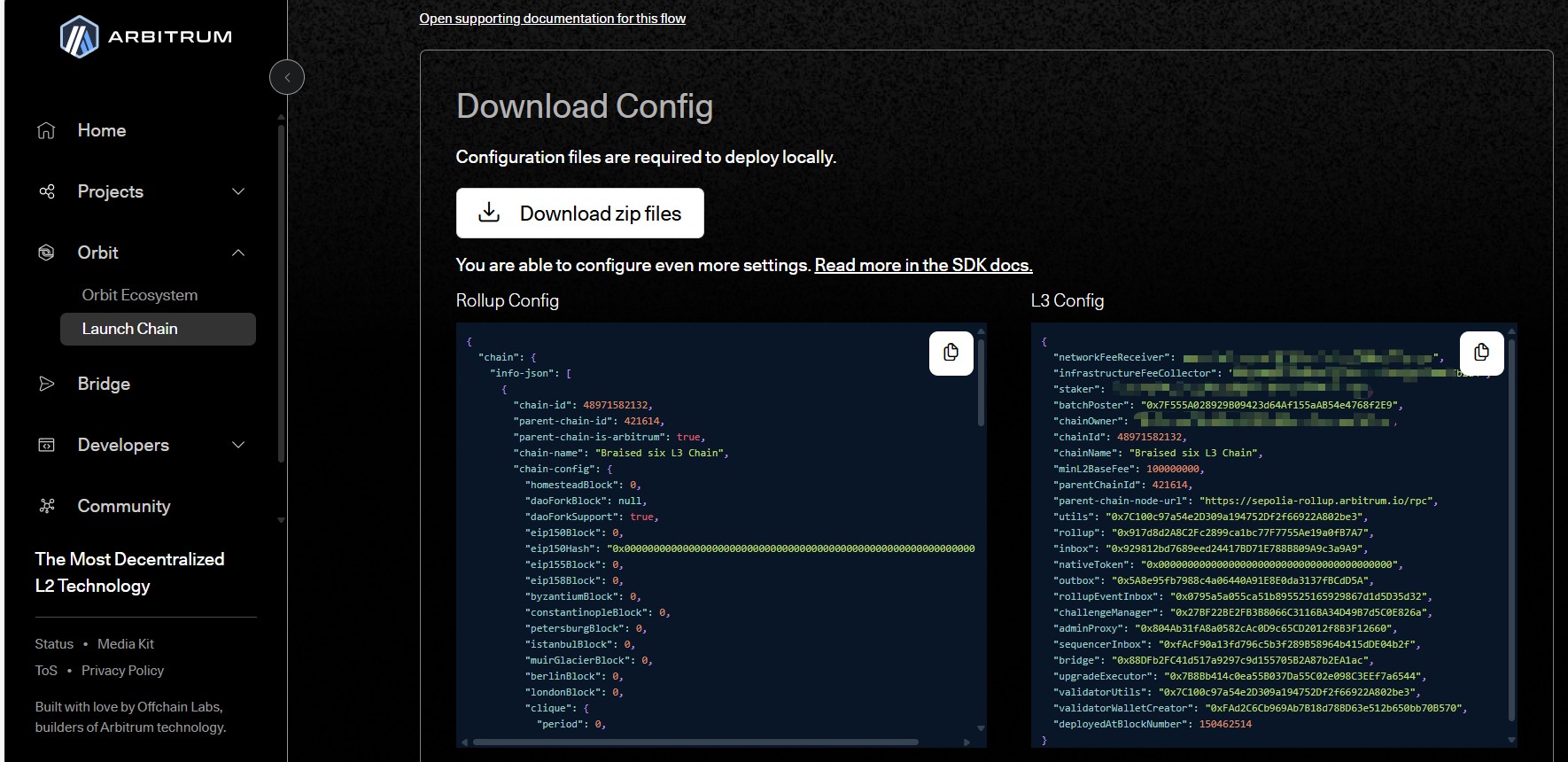
Task: Open supporting documentation for this flow
Action: (552, 19)
